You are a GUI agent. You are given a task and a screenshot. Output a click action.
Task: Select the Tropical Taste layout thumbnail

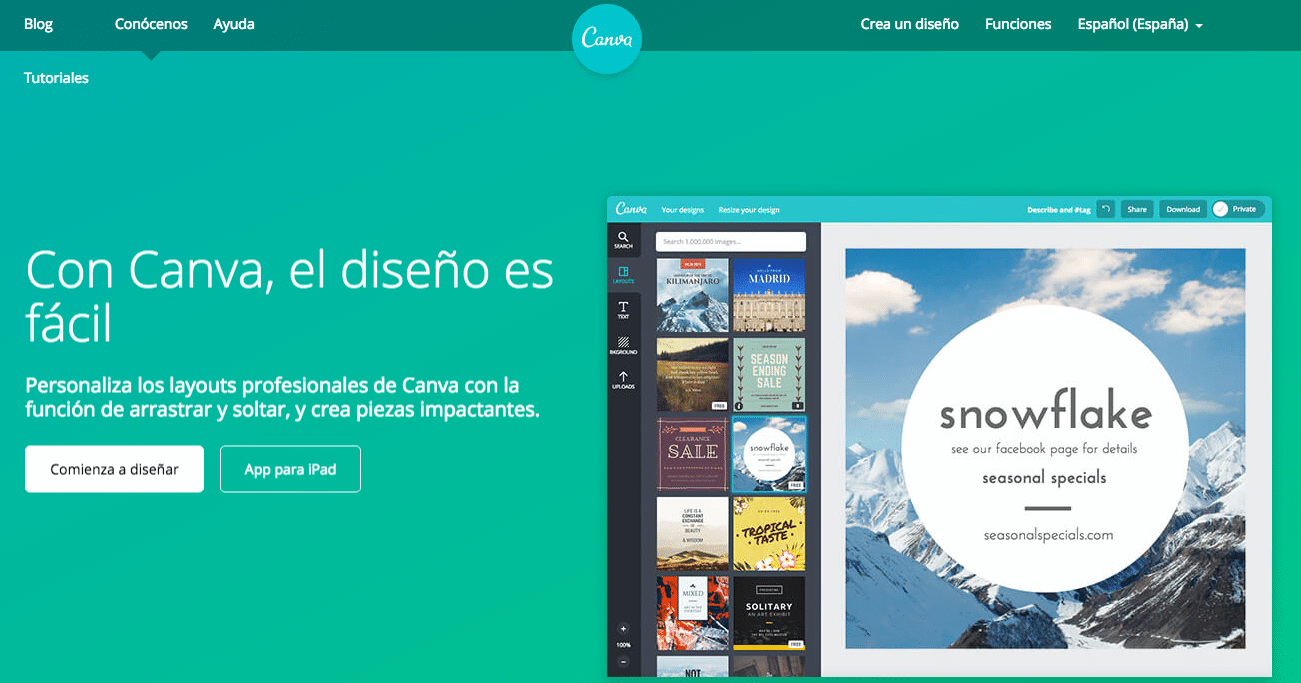click(769, 533)
